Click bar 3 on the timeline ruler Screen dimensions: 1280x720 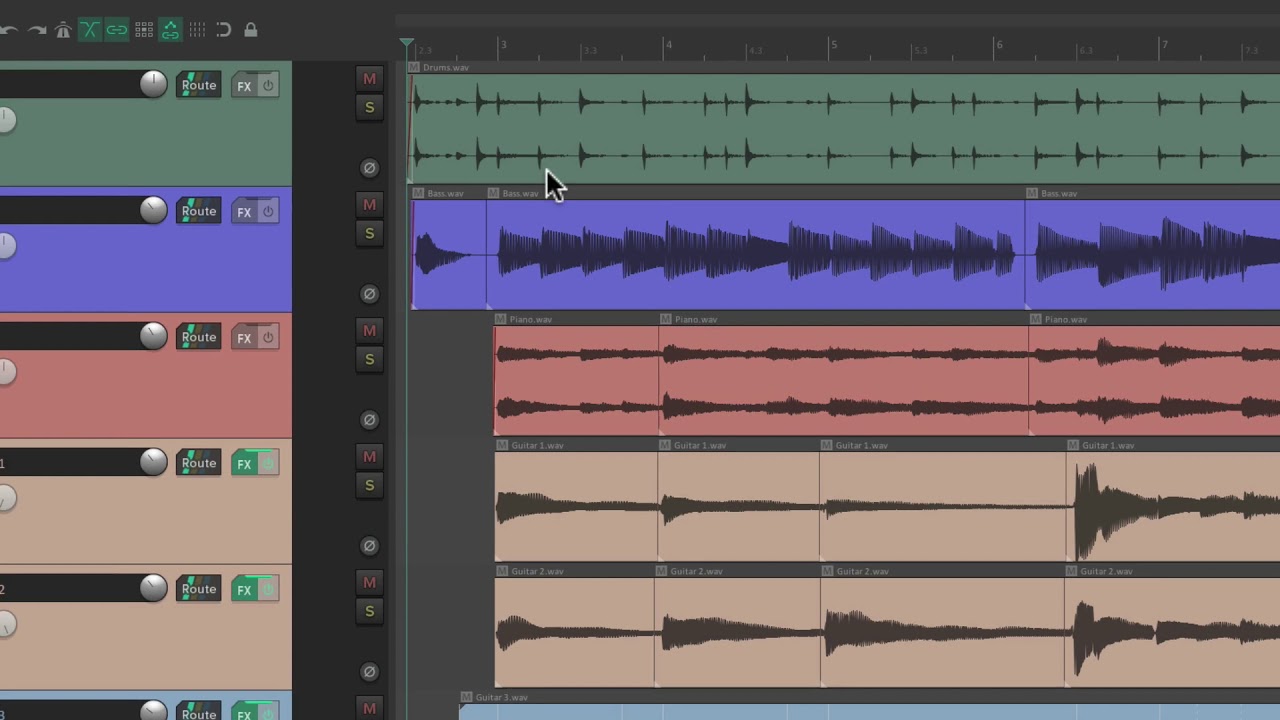503,45
